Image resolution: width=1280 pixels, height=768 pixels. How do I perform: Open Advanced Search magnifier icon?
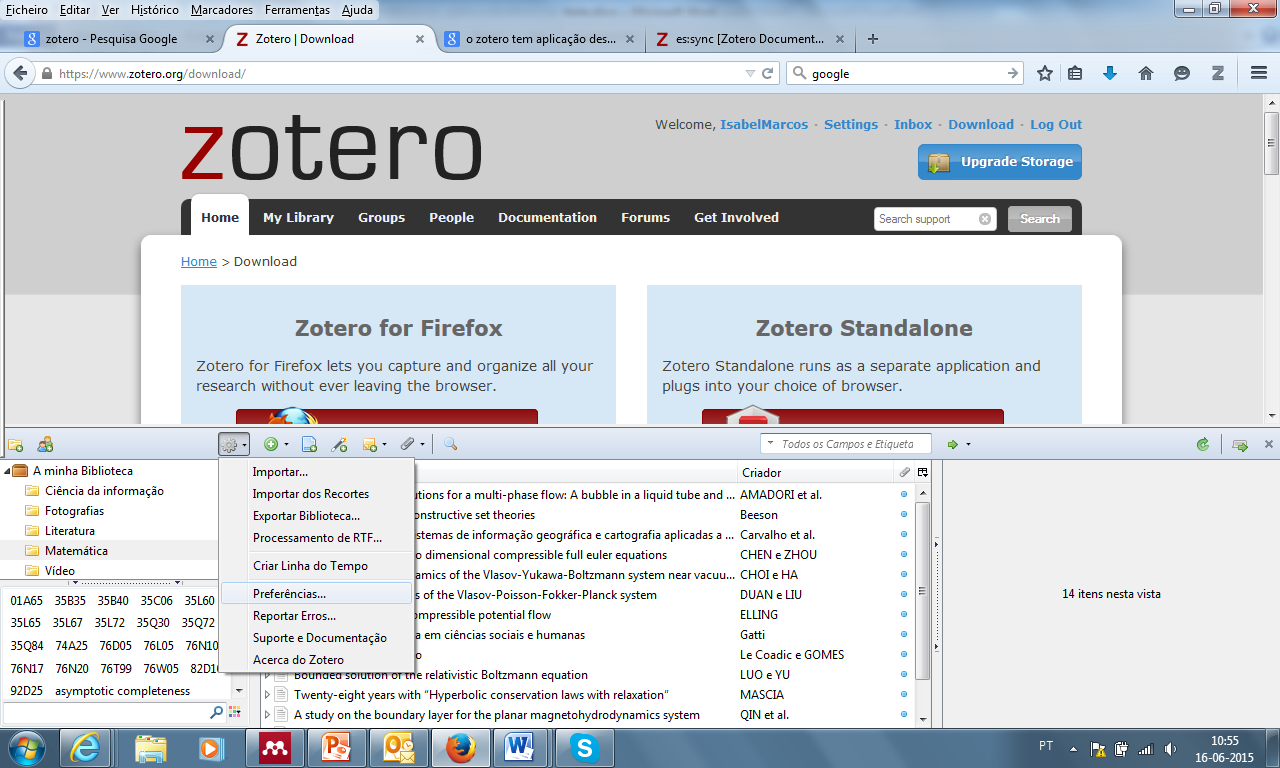tap(450, 444)
